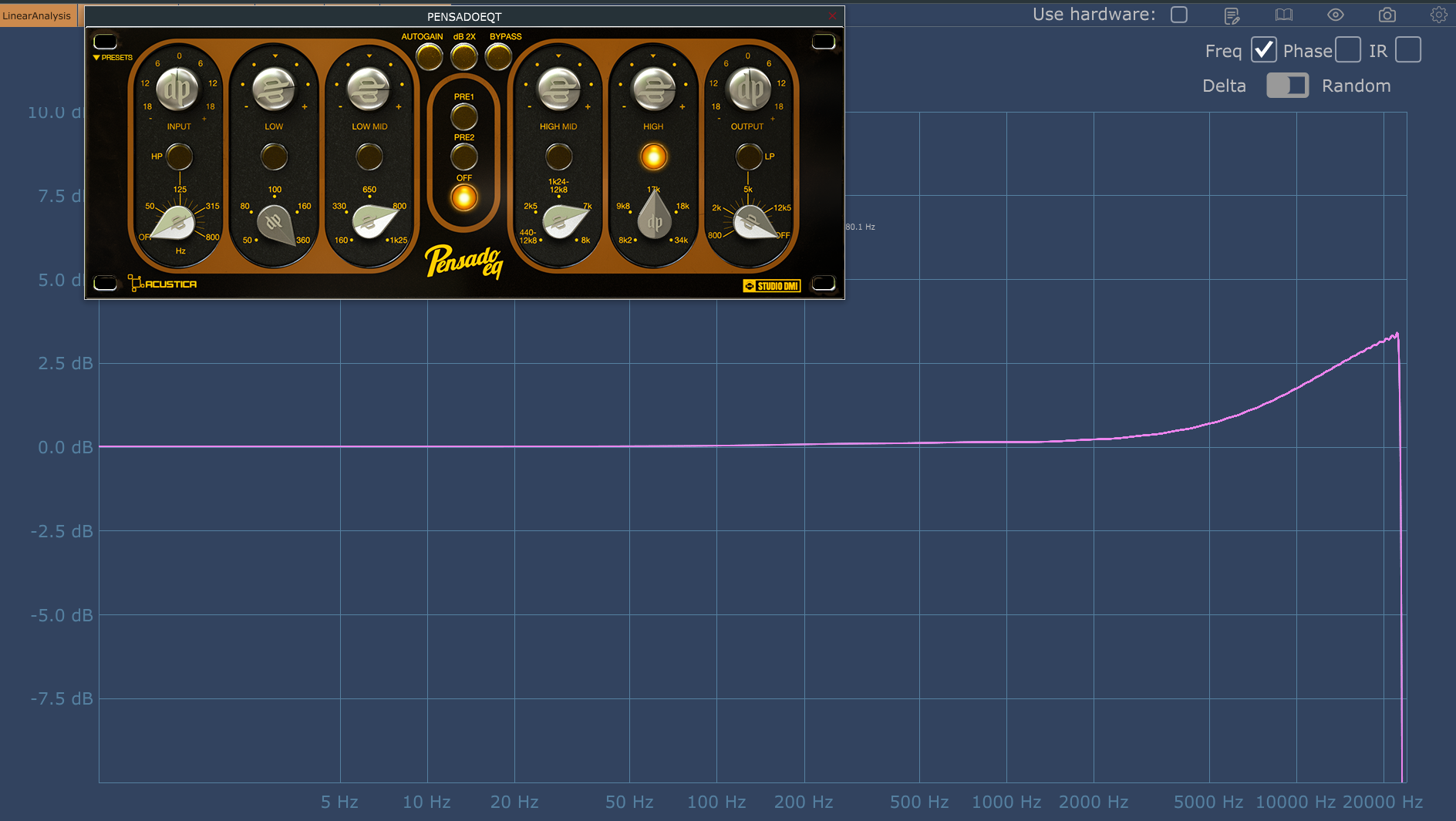
Task: Enable the LOW band on button
Action: [274, 156]
